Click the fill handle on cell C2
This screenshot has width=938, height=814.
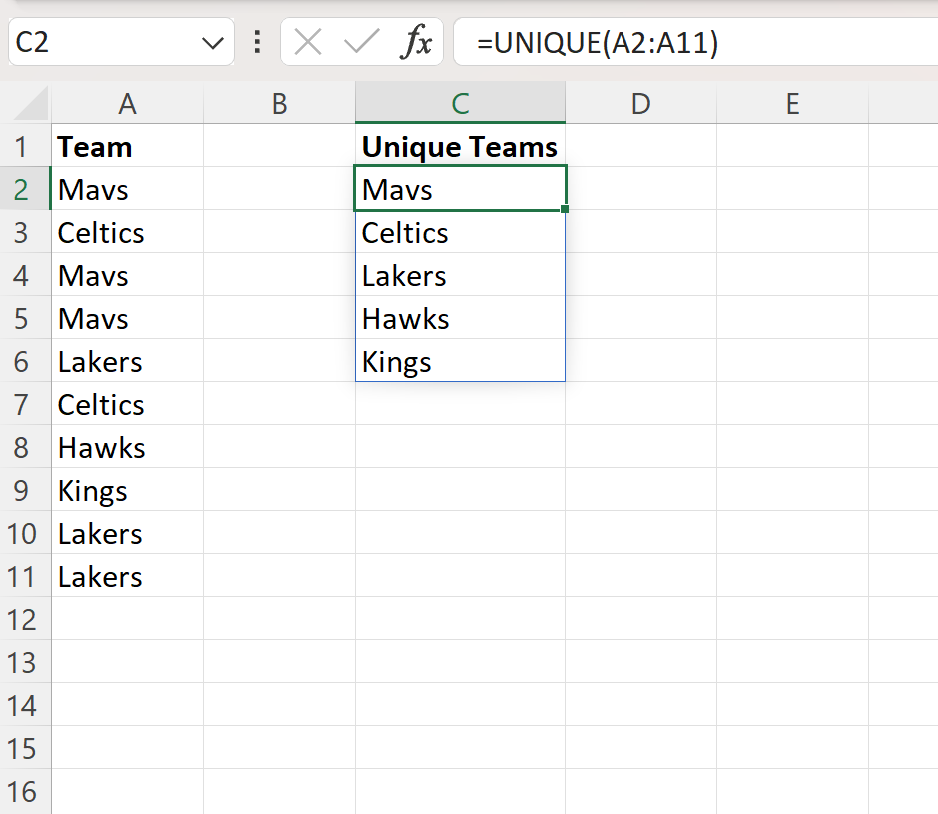click(566, 210)
